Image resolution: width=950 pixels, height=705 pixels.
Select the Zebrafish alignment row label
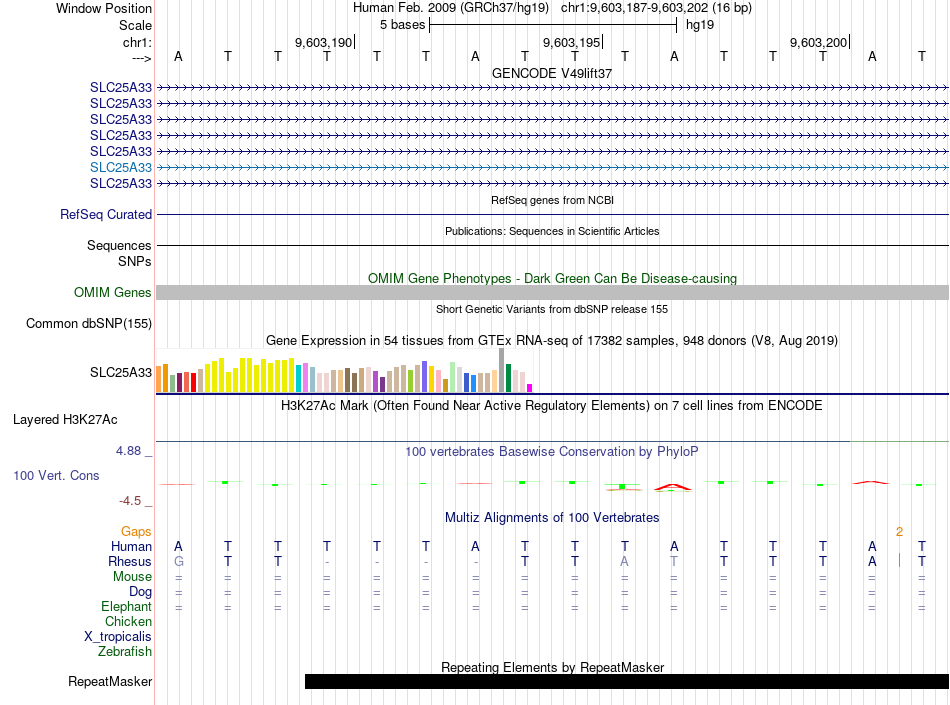pos(125,652)
